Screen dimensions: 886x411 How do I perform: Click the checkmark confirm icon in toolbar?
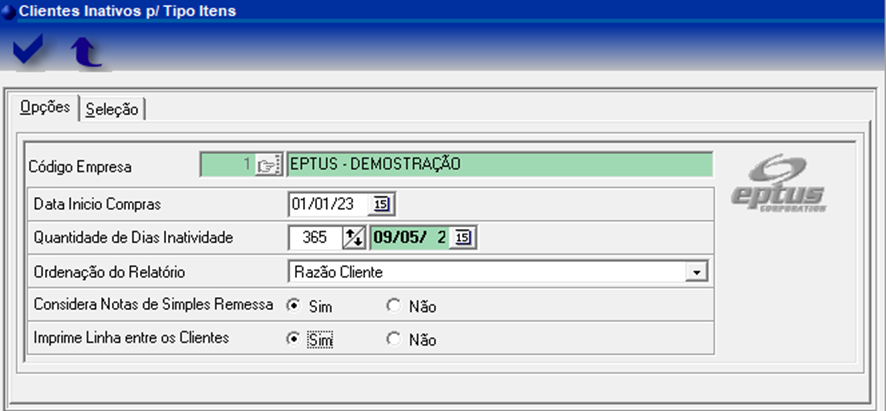point(29,50)
